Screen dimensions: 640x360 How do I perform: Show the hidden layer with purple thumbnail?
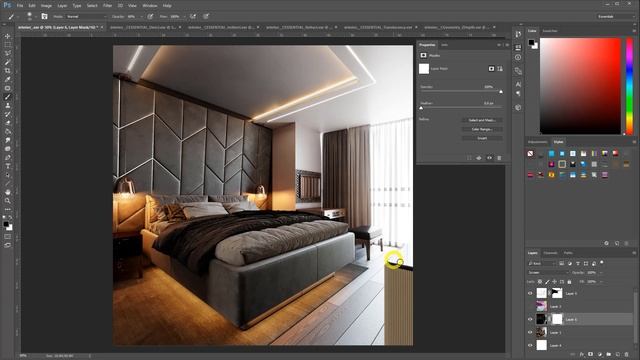tap(530, 306)
